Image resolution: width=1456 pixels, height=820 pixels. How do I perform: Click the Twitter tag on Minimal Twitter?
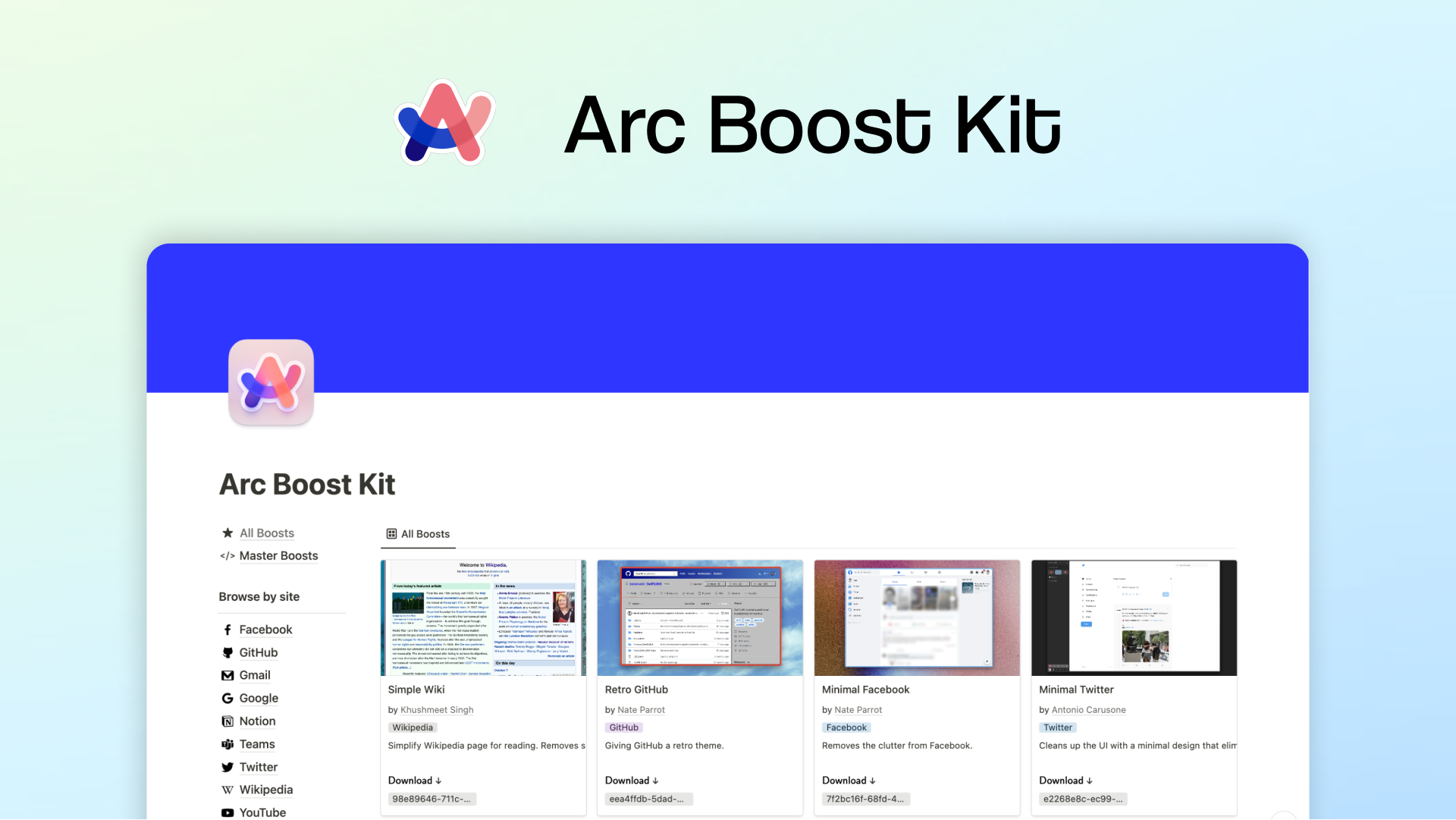tap(1057, 727)
